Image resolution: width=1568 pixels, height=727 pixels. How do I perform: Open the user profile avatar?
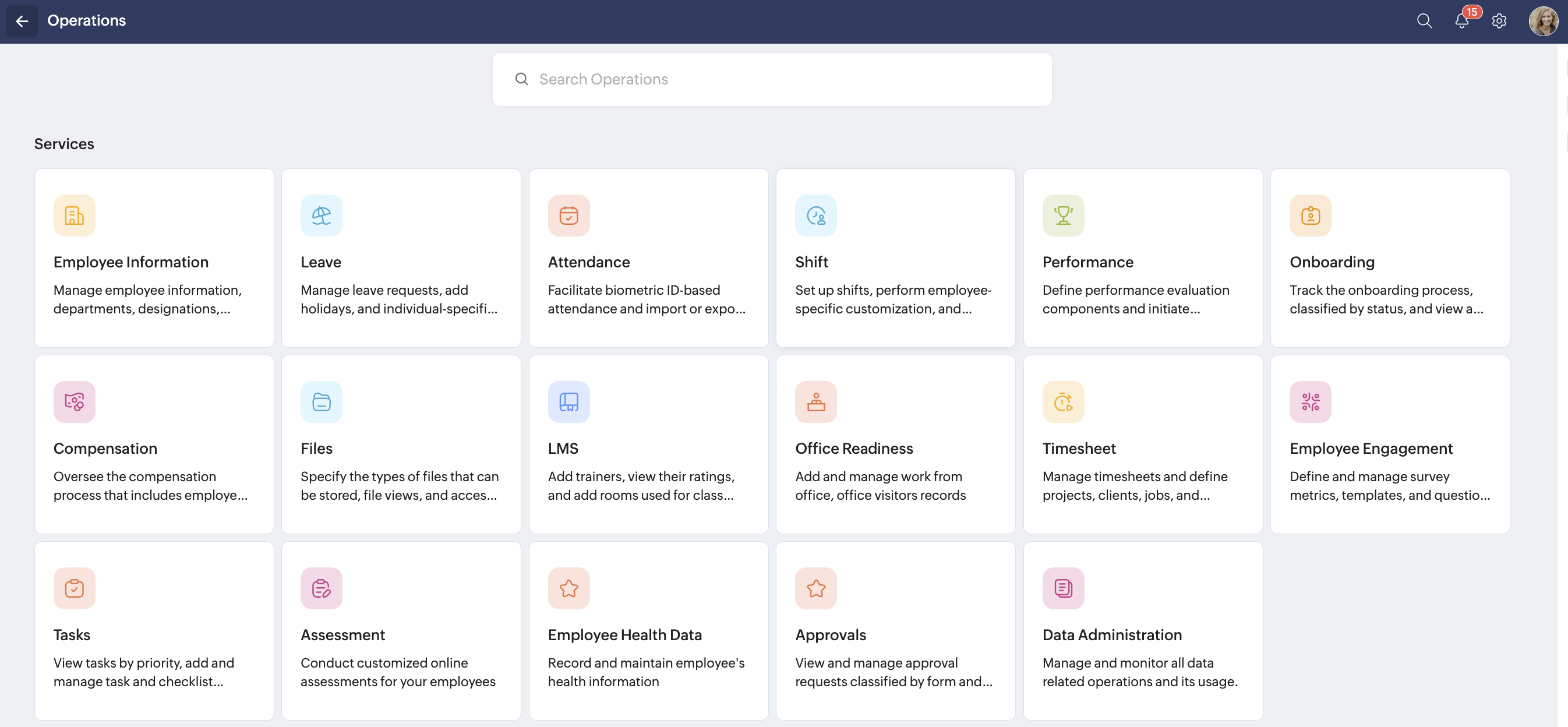(1543, 22)
